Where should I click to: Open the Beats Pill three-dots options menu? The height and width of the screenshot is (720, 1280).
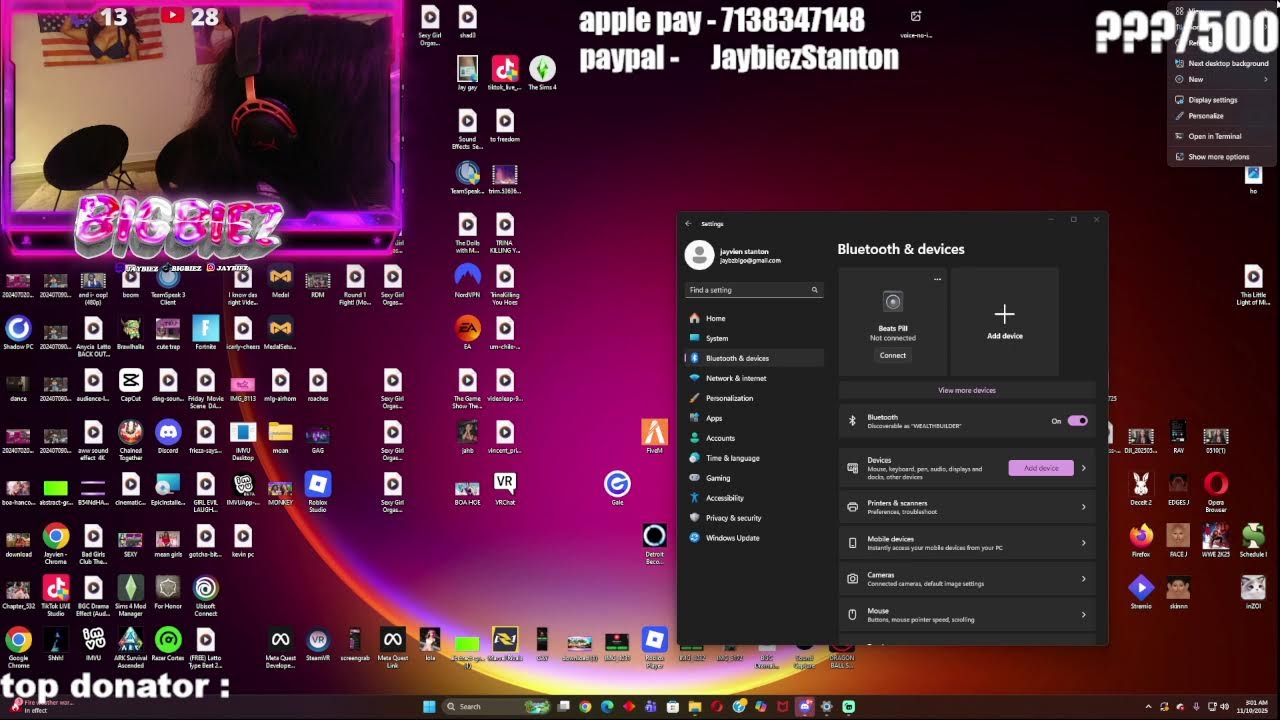[937, 279]
